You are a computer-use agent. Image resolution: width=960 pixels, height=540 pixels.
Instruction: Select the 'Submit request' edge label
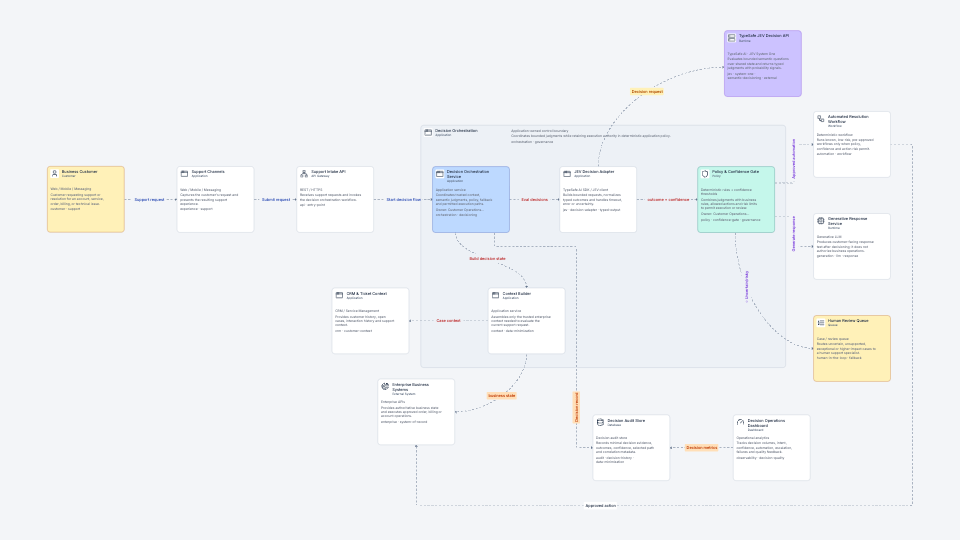(276, 200)
